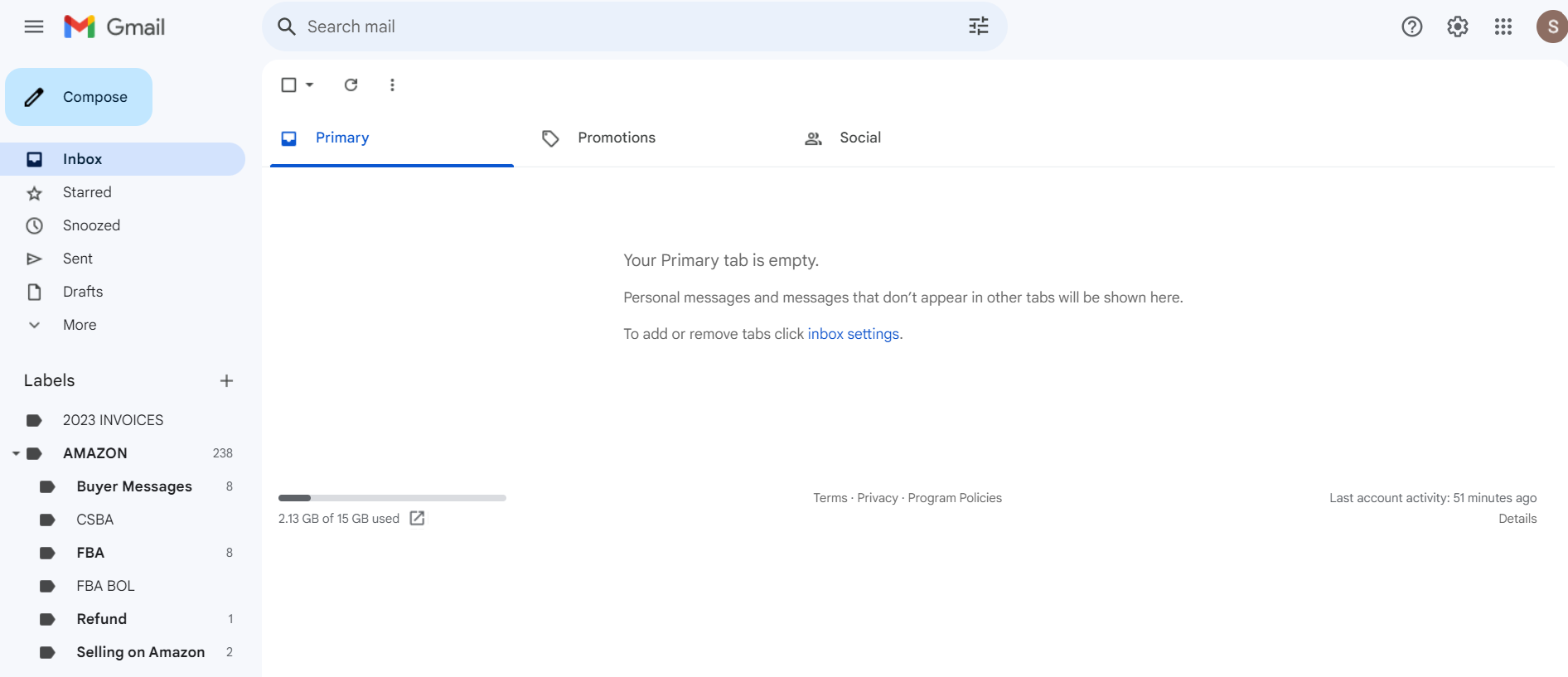Open the main menu hamburger icon

(x=34, y=27)
